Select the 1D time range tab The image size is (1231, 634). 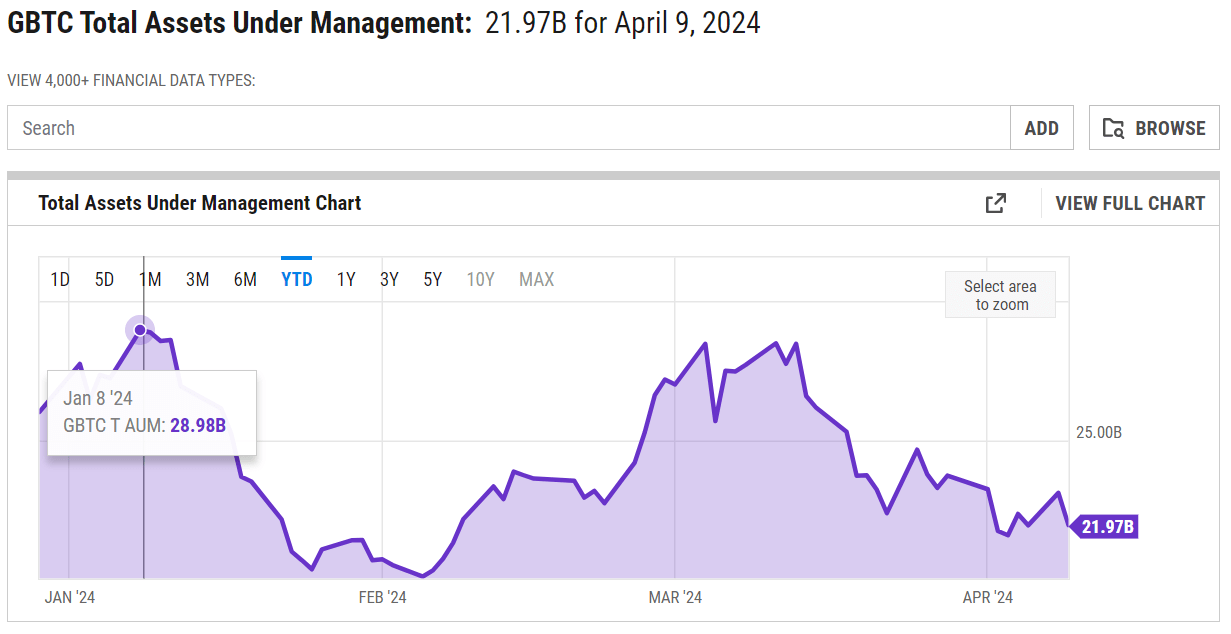pyautogui.click(x=59, y=279)
